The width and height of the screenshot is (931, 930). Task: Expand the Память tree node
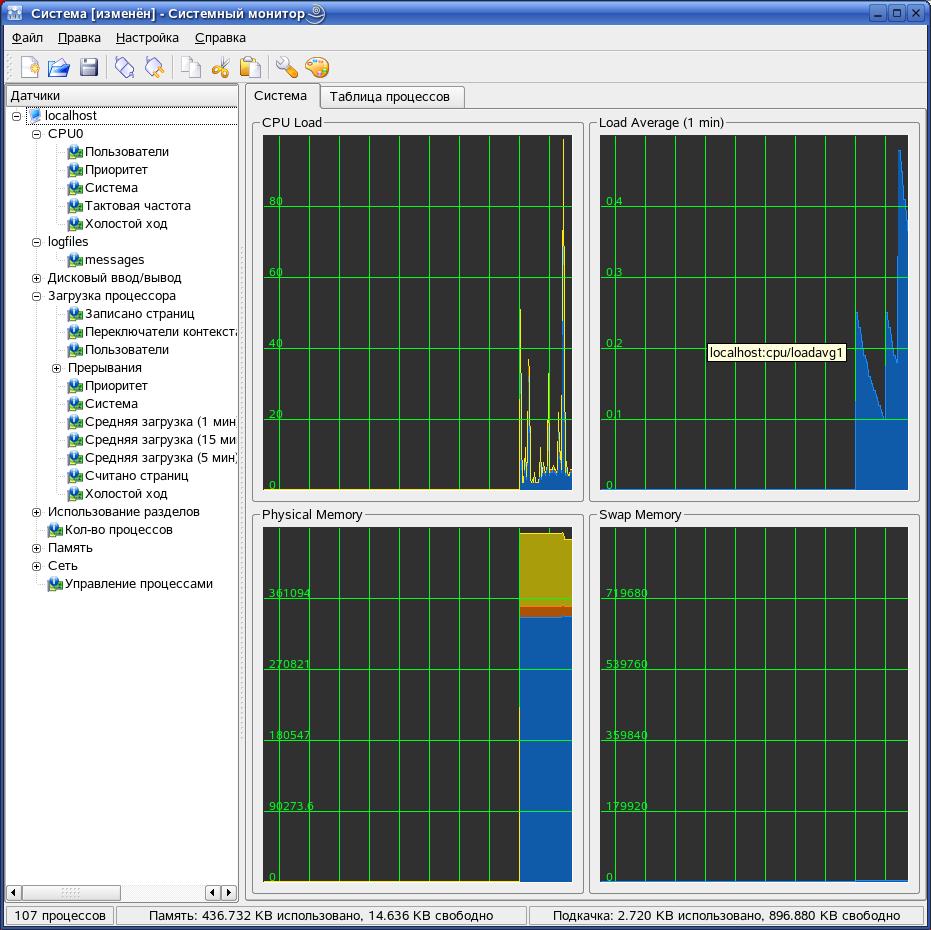[37, 548]
